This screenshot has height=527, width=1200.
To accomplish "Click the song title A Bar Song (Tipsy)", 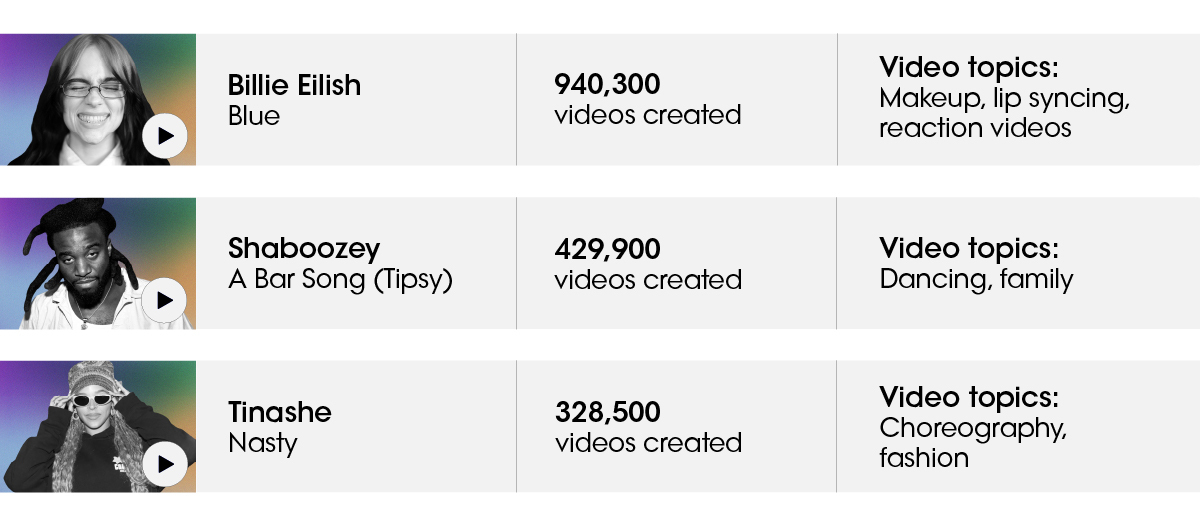I will coord(341,279).
